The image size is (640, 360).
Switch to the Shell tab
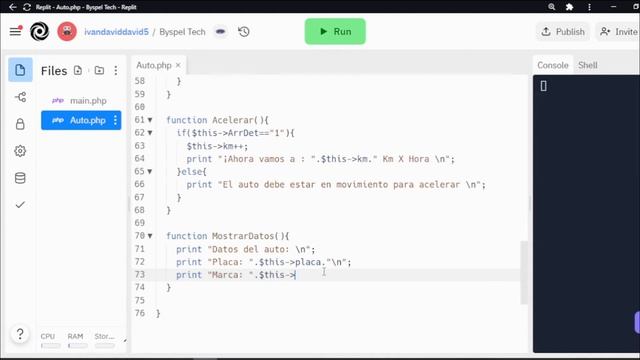[588, 65]
